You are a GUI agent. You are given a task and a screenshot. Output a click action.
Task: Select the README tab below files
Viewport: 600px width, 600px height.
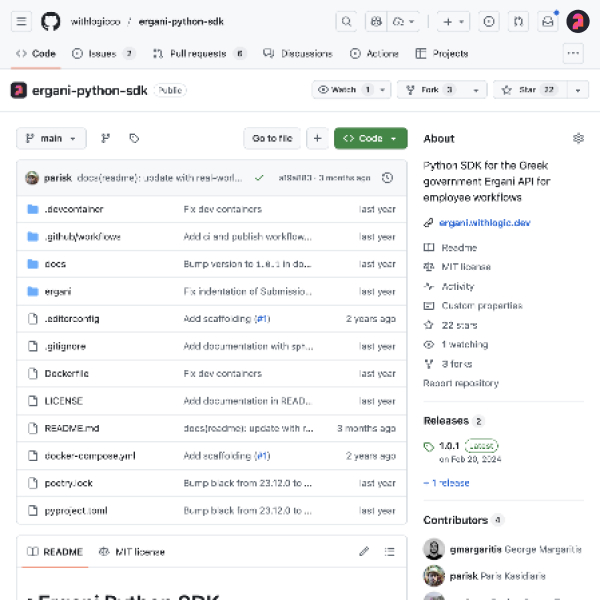click(x=55, y=551)
